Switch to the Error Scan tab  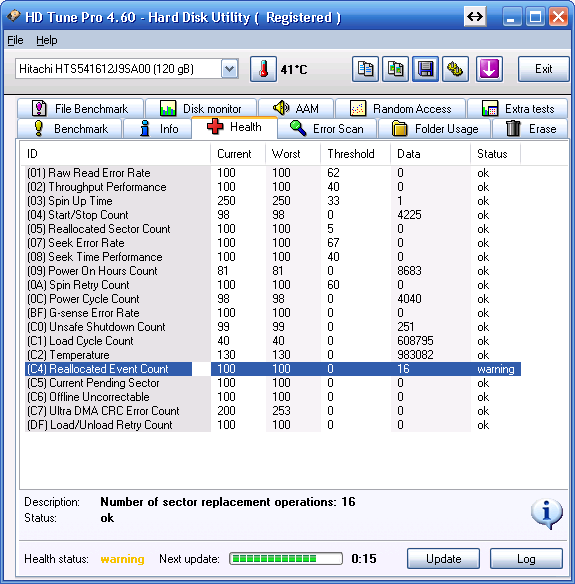(x=327, y=129)
